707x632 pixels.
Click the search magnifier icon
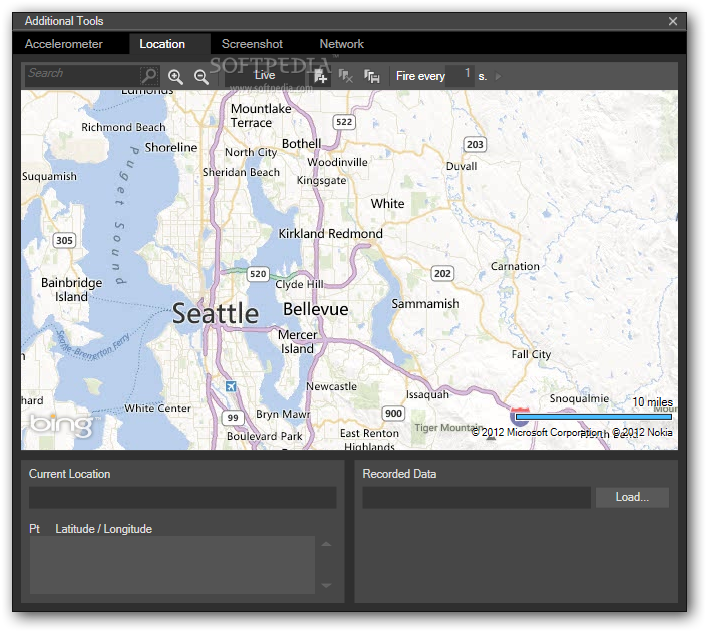(x=149, y=75)
